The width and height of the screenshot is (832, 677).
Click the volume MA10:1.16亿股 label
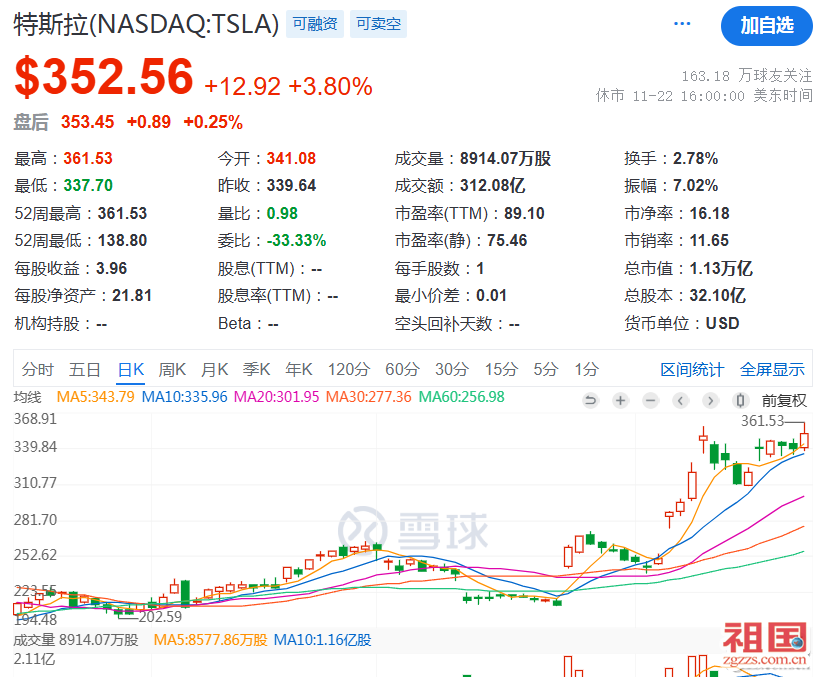pyautogui.click(x=323, y=640)
